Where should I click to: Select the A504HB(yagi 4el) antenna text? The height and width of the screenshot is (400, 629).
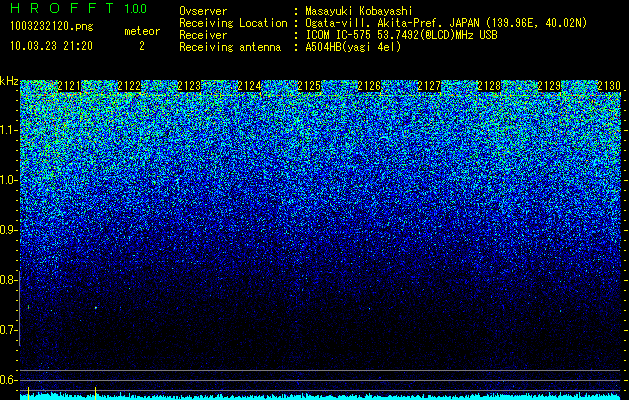click(x=353, y=47)
